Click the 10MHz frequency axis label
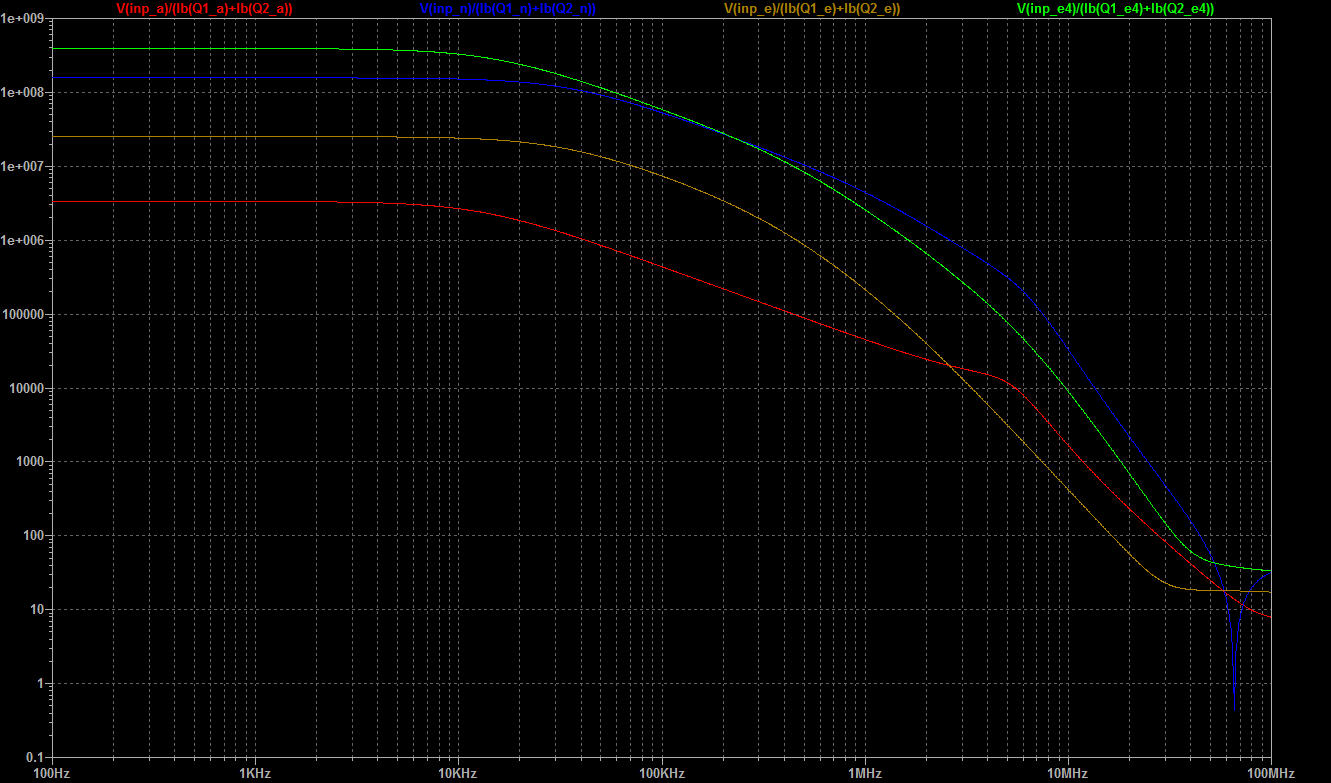The image size is (1331, 783). click(x=1067, y=772)
